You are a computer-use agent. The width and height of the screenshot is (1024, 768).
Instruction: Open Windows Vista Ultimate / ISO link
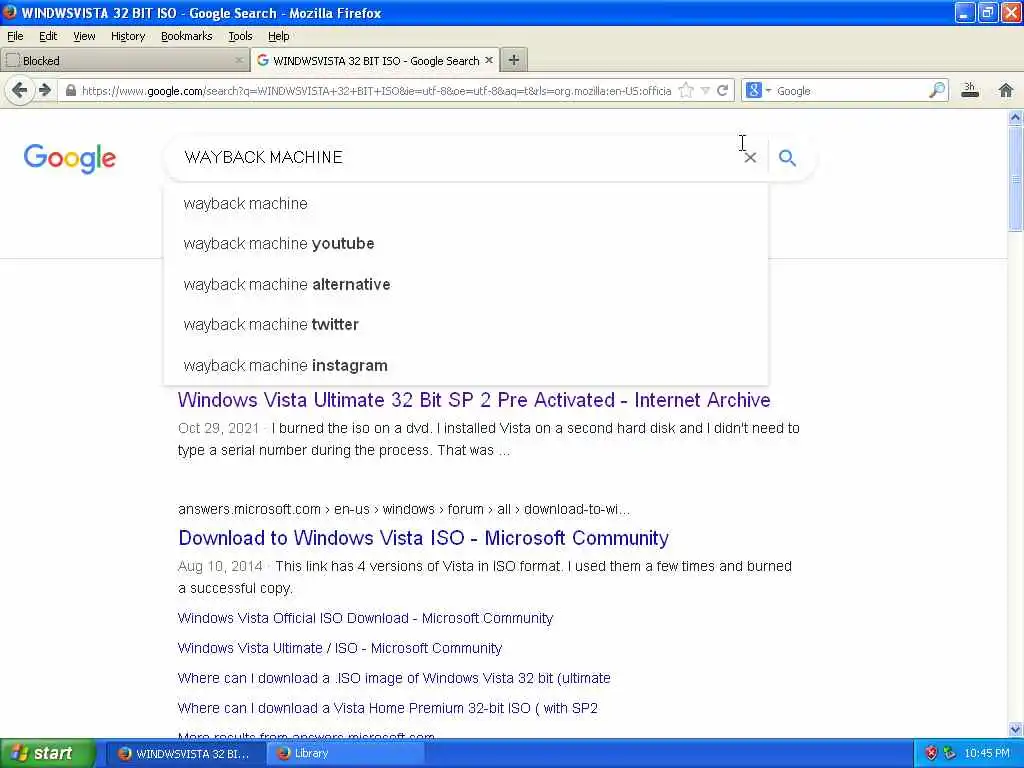(x=340, y=648)
